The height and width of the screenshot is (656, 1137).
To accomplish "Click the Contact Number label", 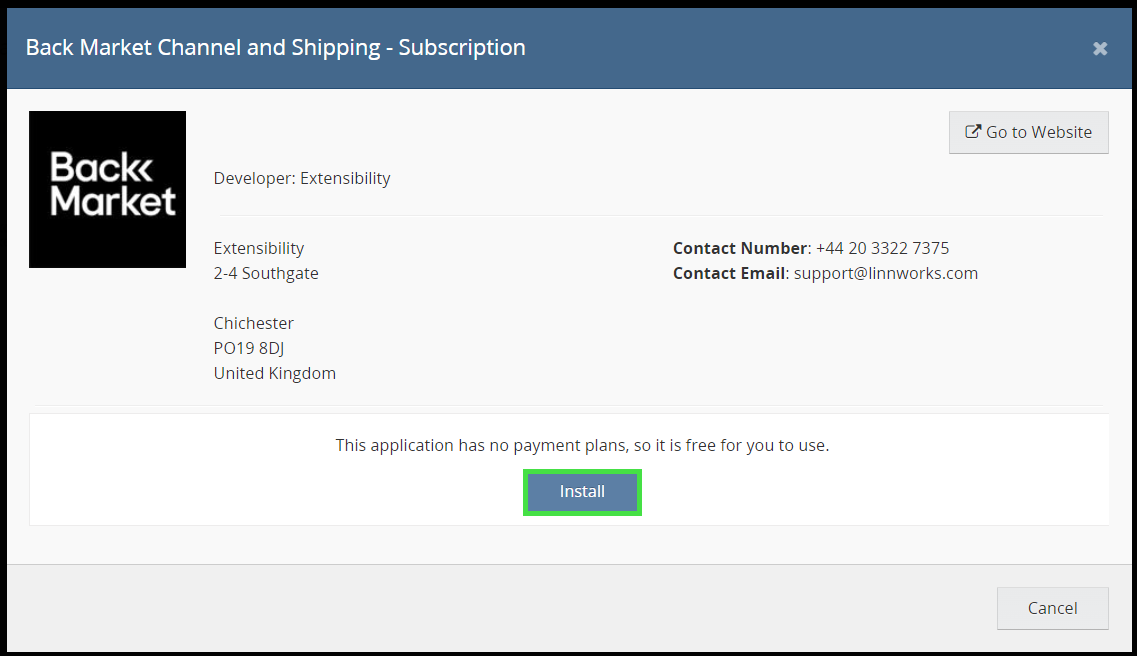I will click(x=740, y=248).
